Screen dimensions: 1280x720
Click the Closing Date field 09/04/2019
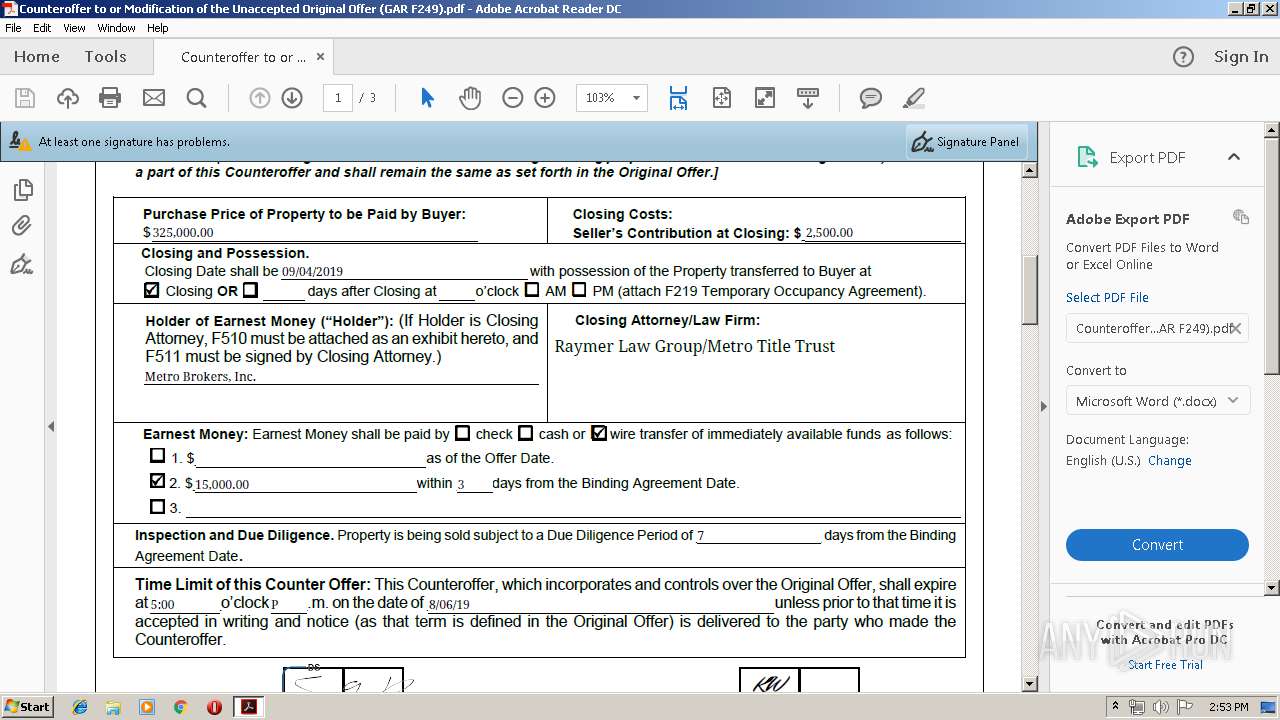[x=404, y=271]
